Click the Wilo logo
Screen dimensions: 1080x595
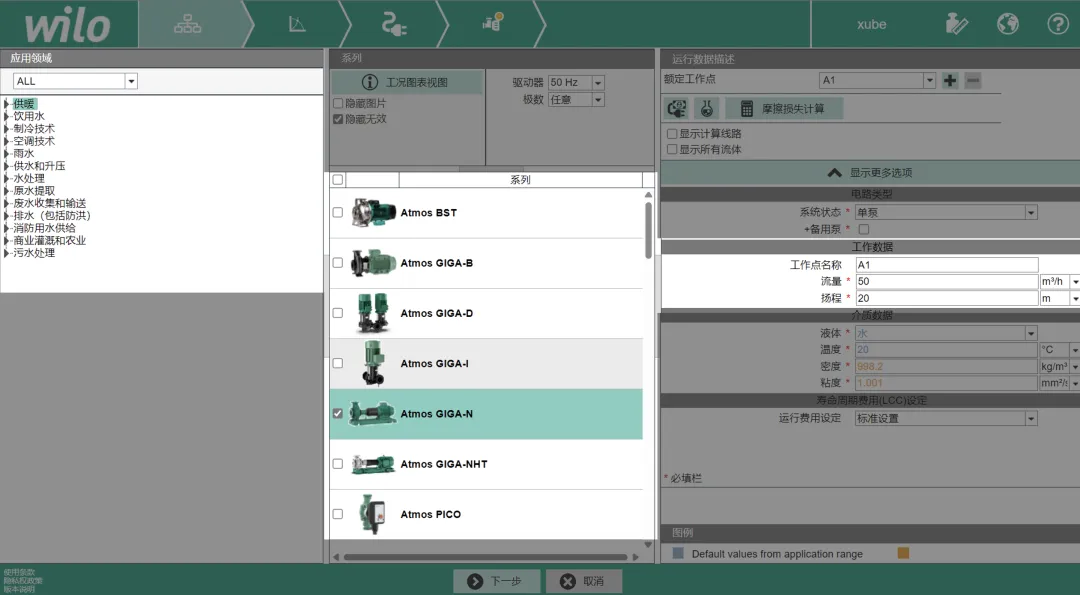pyautogui.click(x=68, y=25)
